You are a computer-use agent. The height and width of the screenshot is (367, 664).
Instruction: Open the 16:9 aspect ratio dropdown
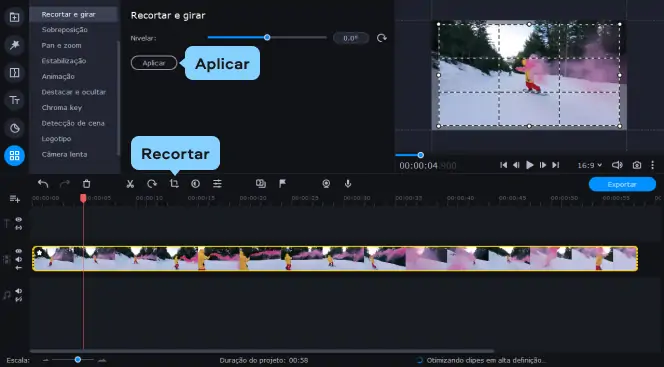click(589, 165)
